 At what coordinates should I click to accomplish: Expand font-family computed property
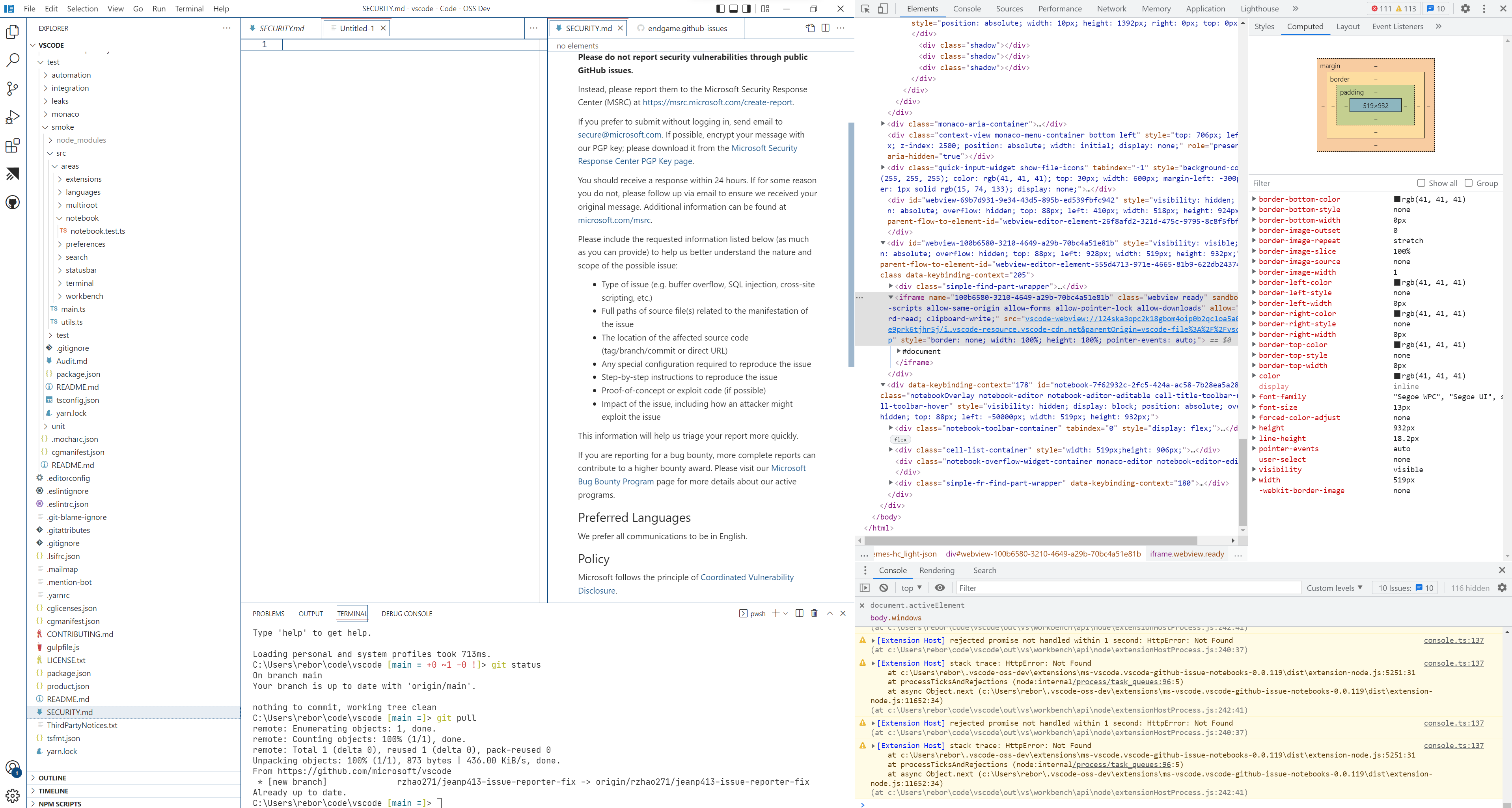click(x=1254, y=397)
